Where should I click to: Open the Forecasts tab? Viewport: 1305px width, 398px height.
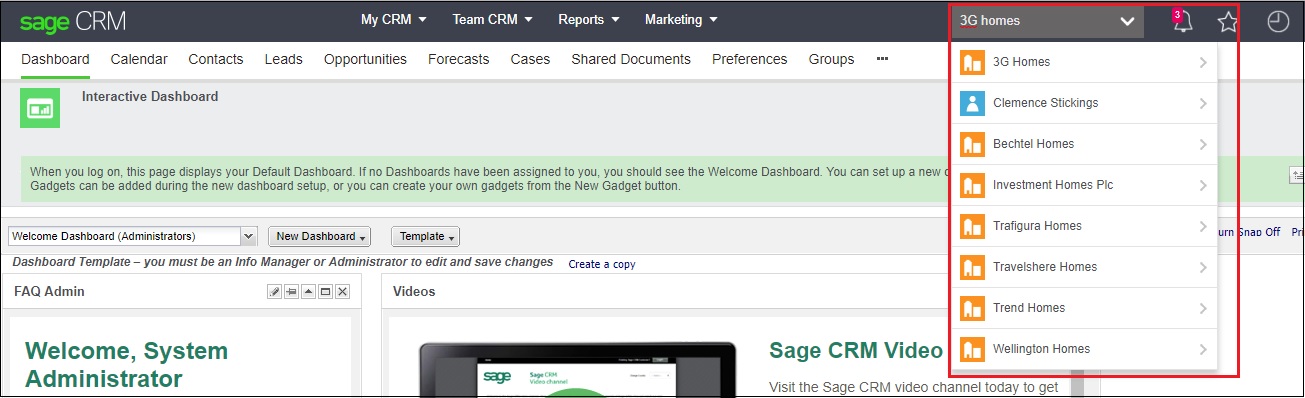tap(459, 59)
